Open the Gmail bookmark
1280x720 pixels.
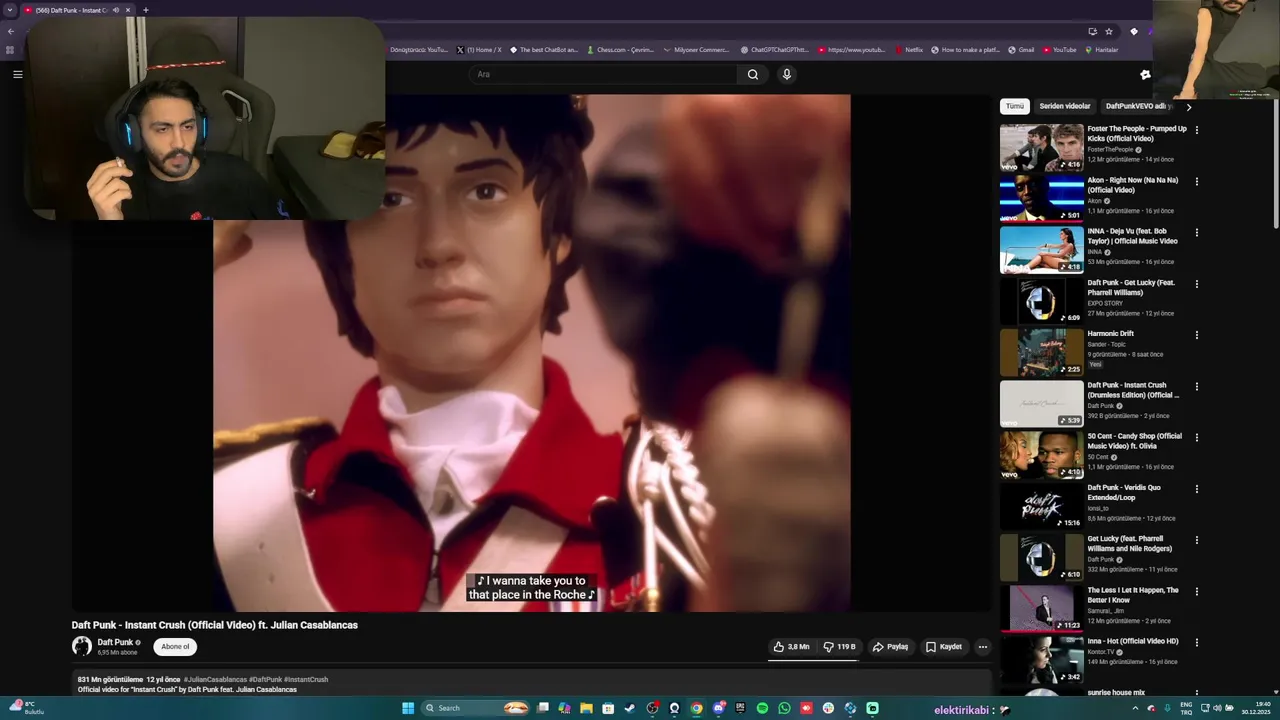1021,50
